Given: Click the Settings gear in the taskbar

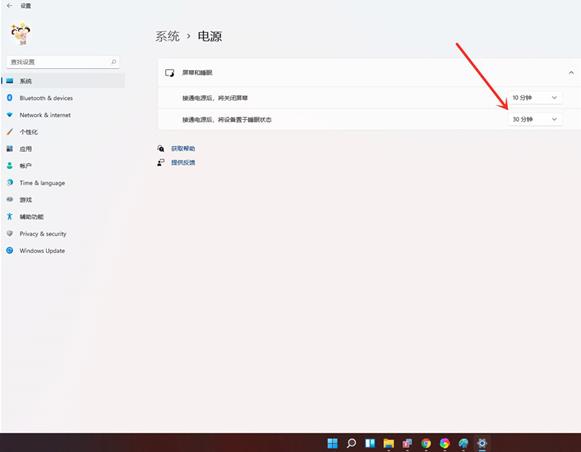Looking at the screenshot, I should coord(482,443).
